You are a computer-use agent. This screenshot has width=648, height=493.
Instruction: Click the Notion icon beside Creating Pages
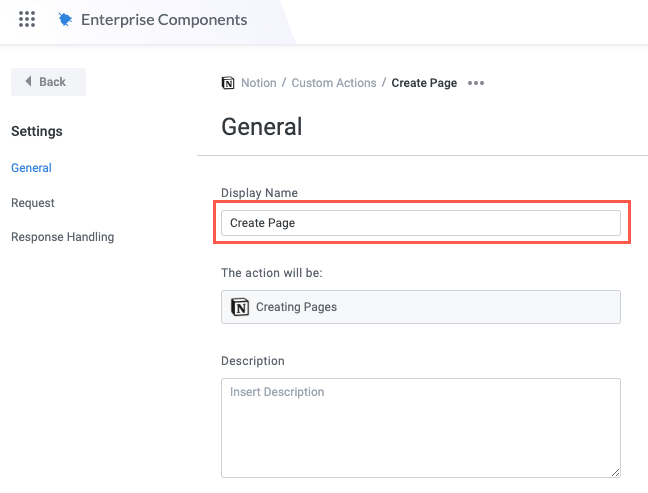coord(240,307)
